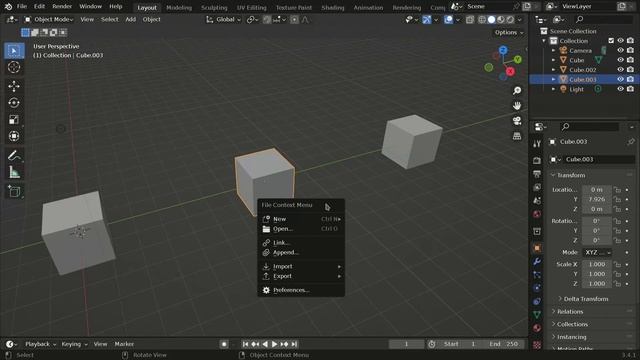Disable Cube renders via camera icon
Image resolution: width=640 pixels, height=360 pixels.
630,60
